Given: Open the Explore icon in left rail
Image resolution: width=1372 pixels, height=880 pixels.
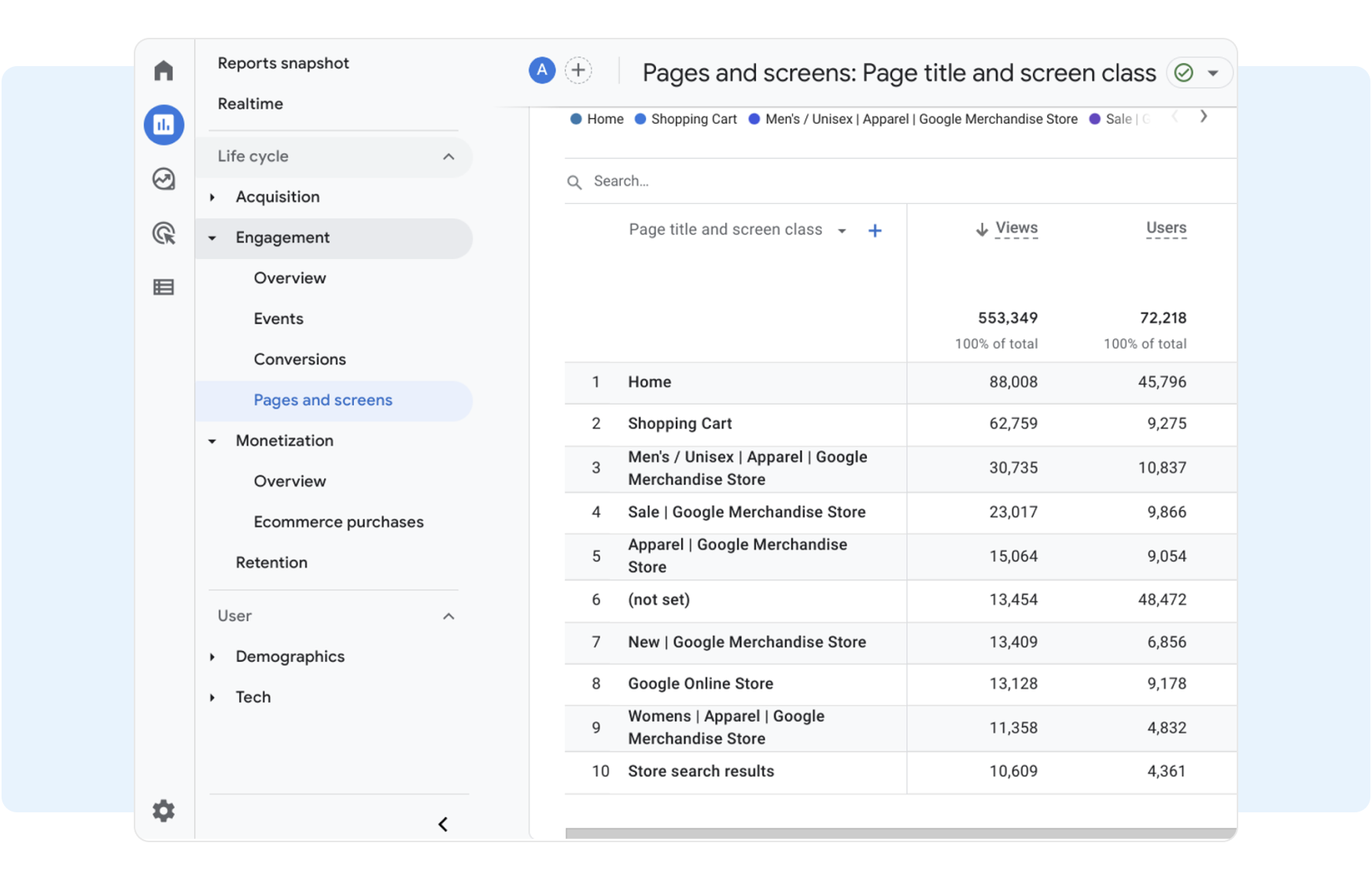Looking at the screenshot, I should 164,179.
